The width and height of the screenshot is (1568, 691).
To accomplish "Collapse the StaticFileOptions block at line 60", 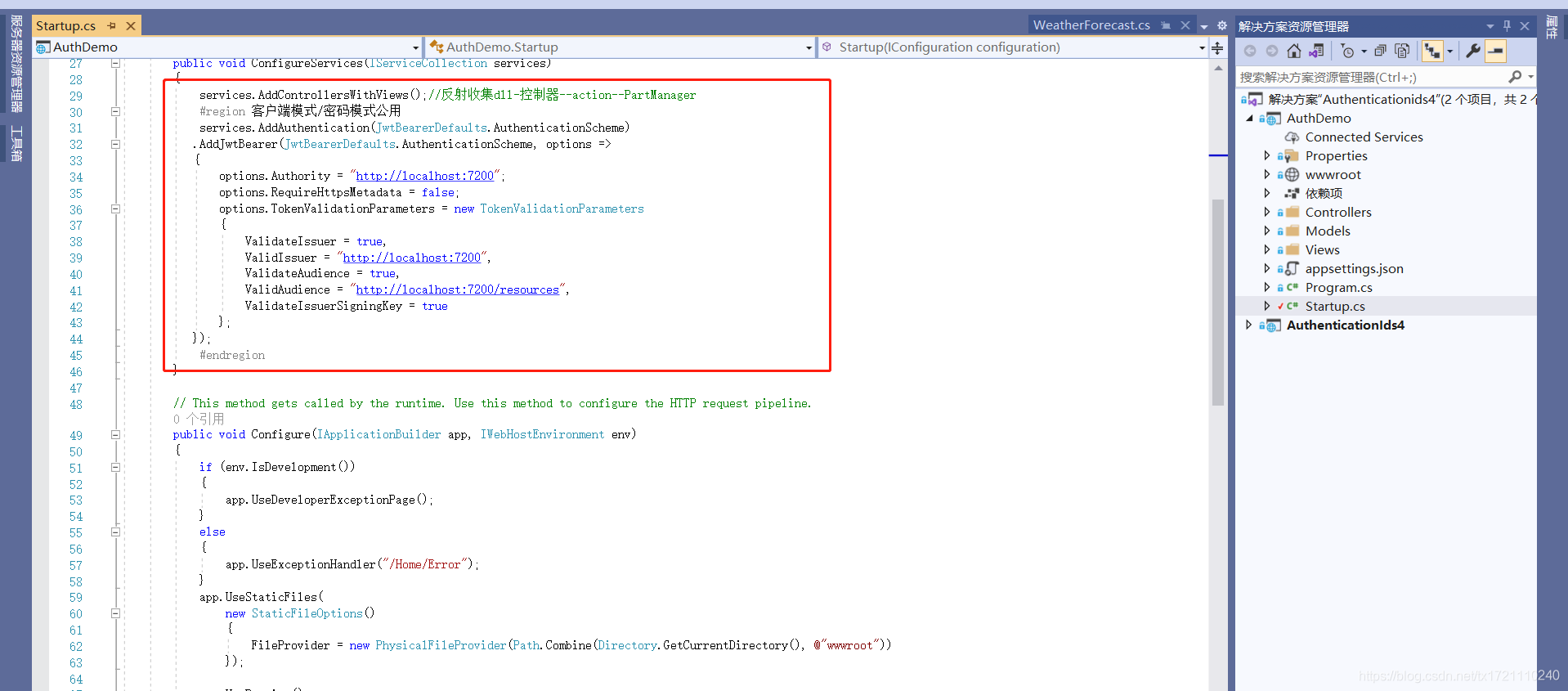I will click(x=115, y=613).
